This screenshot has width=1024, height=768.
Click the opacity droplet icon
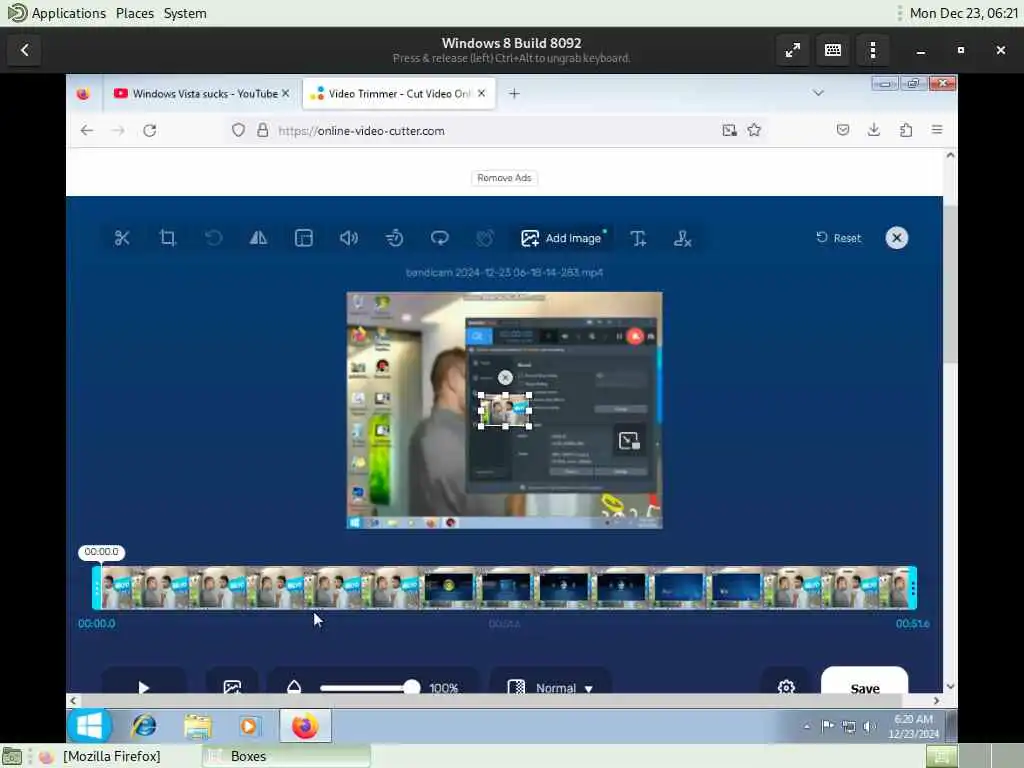[x=294, y=687]
